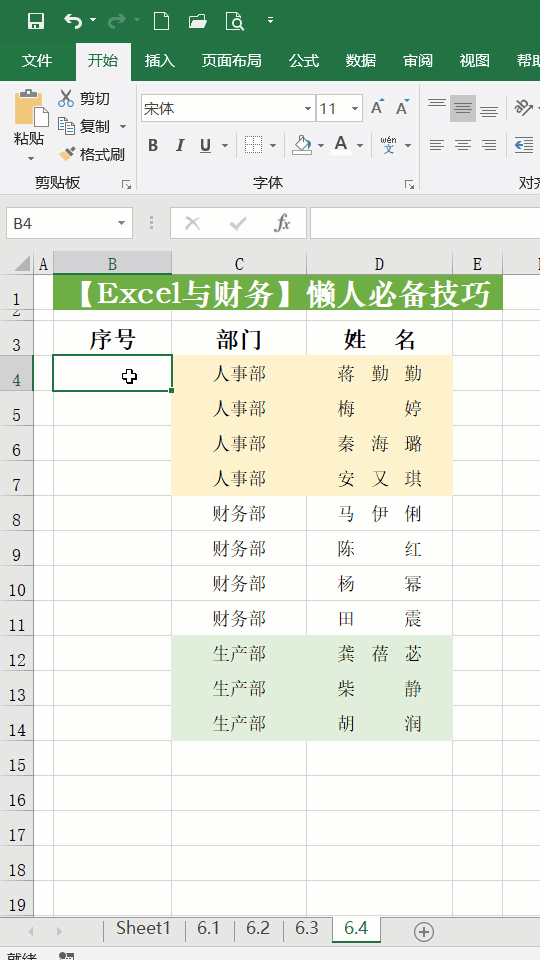Switch to Sheet1 sheet tab
The image size is (540, 960).
point(143,928)
